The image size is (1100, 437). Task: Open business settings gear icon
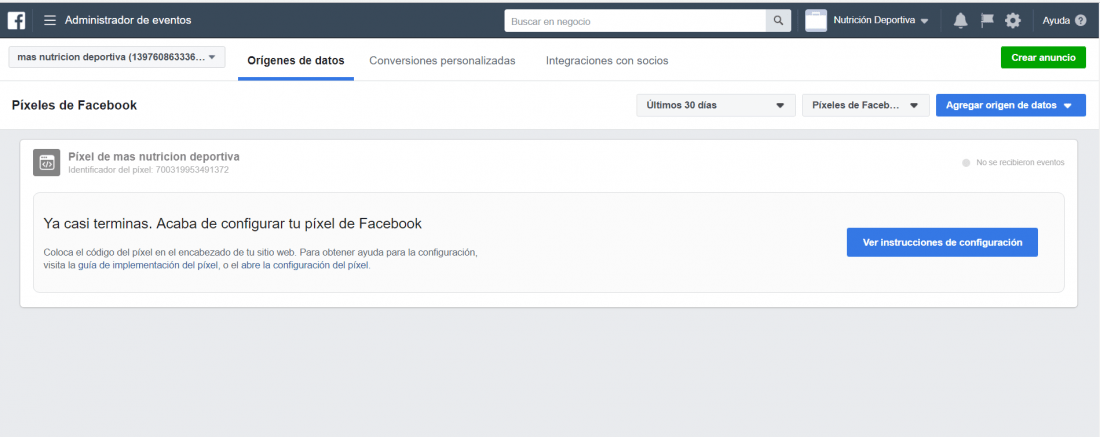[x=1012, y=21]
